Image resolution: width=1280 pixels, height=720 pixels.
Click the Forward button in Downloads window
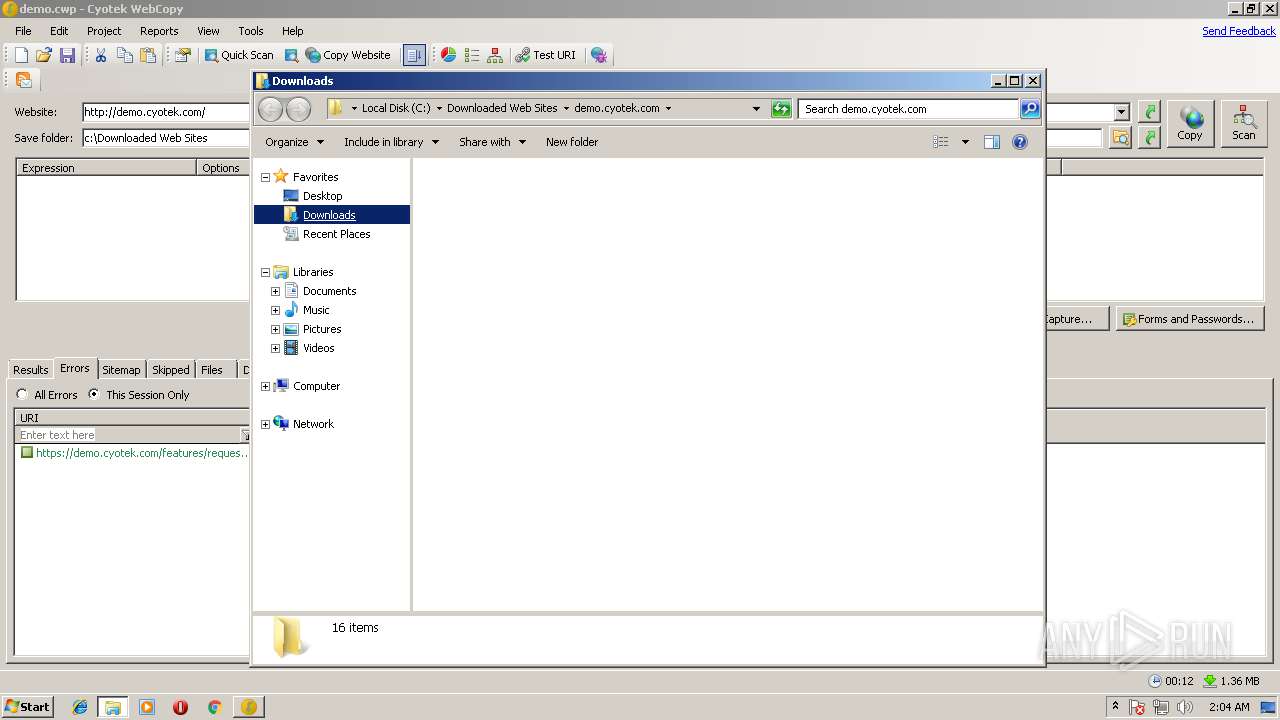(x=298, y=109)
